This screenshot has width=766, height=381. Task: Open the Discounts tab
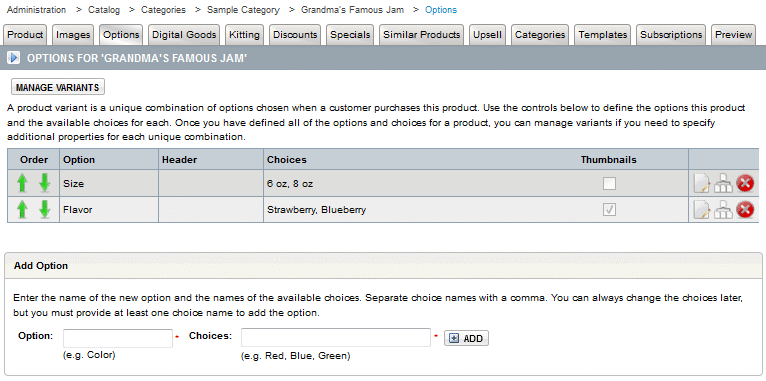(x=295, y=35)
